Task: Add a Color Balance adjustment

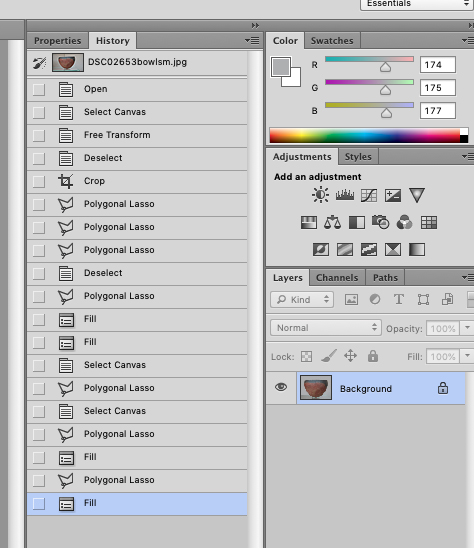Action: [332, 222]
